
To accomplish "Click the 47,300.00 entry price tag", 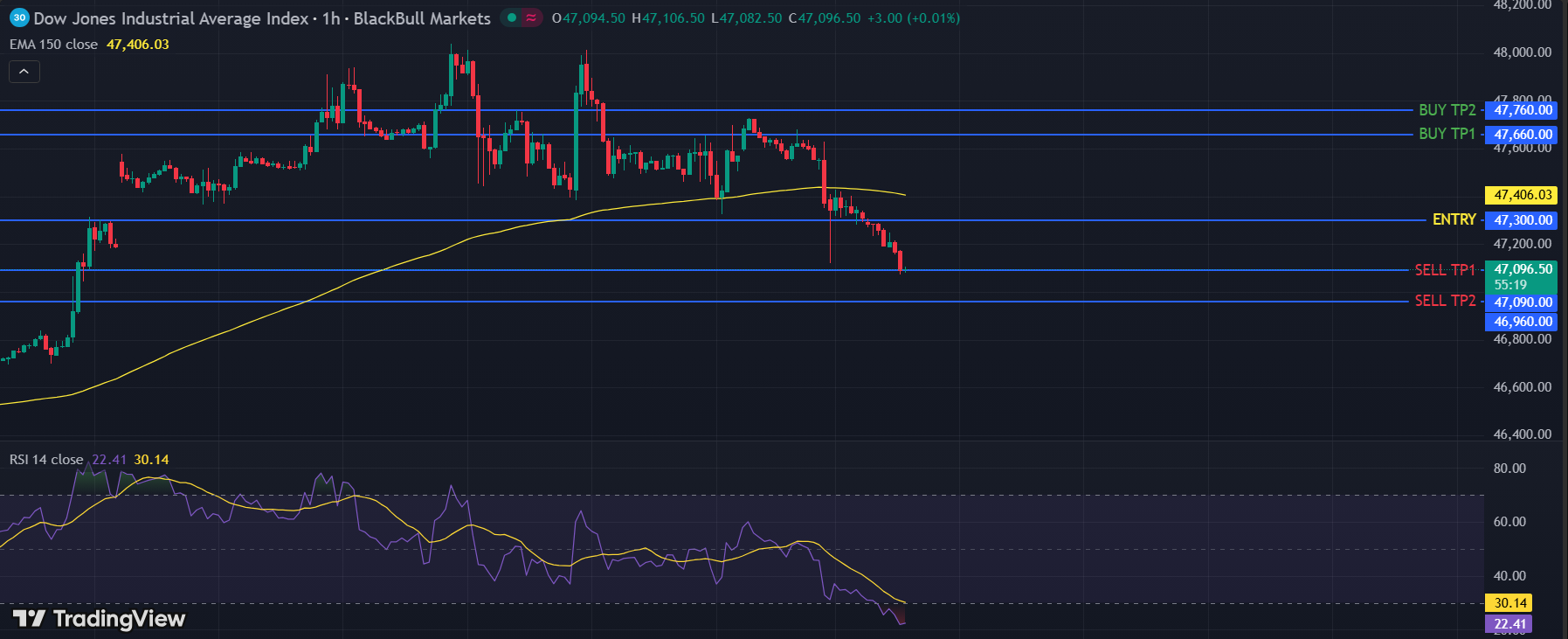I will point(1522,220).
